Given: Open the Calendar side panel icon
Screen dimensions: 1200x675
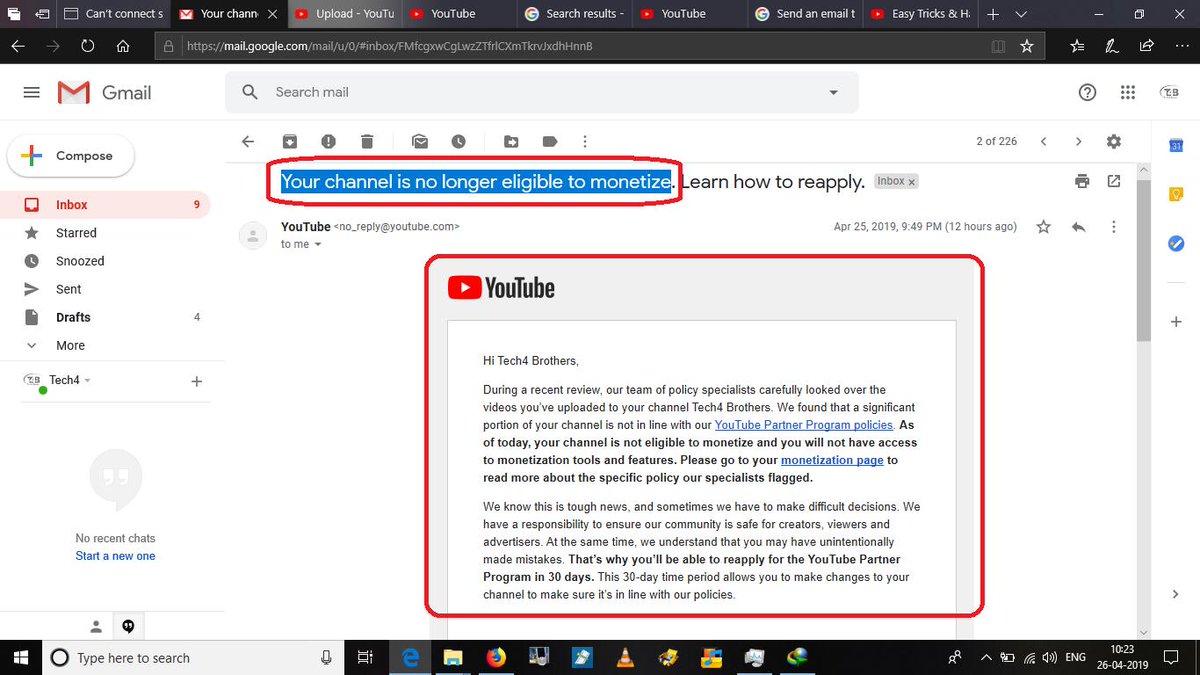Looking at the screenshot, I should point(1176,146).
